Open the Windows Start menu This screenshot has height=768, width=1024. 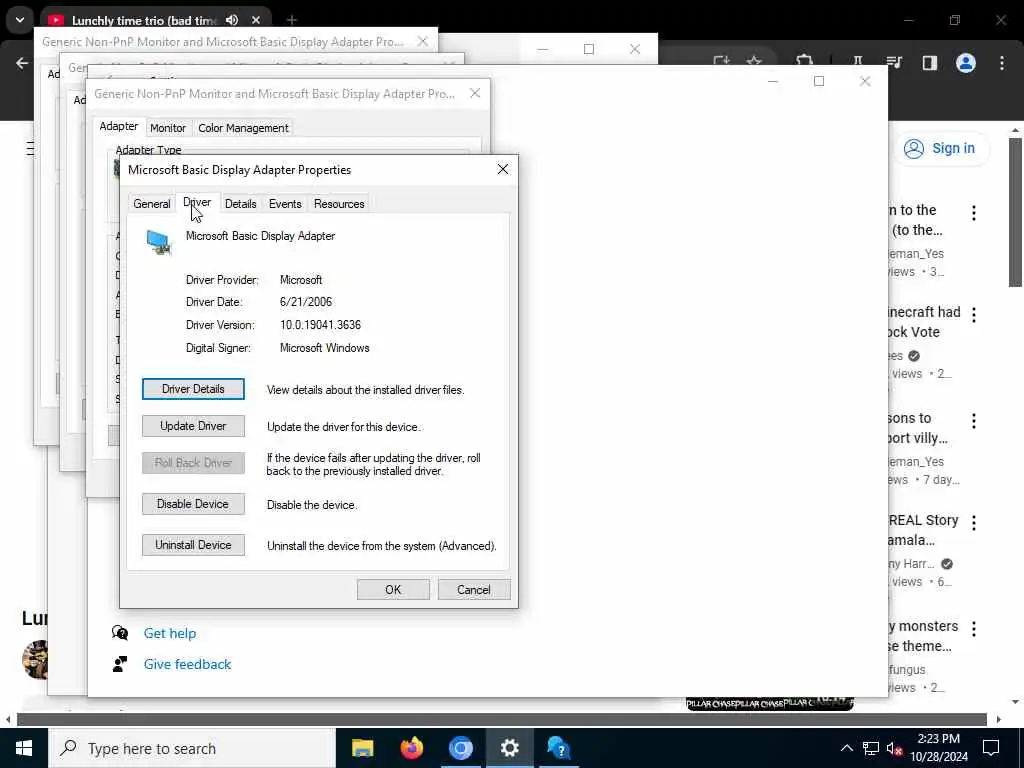24,748
